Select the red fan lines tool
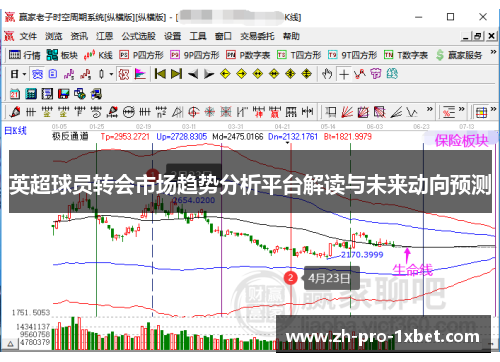 coord(347,112)
